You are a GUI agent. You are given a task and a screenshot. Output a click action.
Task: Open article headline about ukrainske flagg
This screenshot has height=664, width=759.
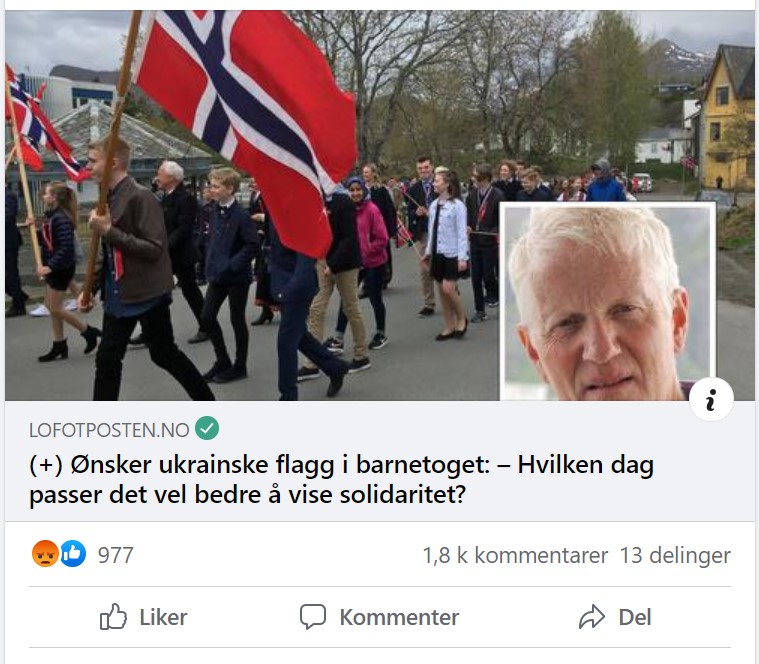point(342,479)
